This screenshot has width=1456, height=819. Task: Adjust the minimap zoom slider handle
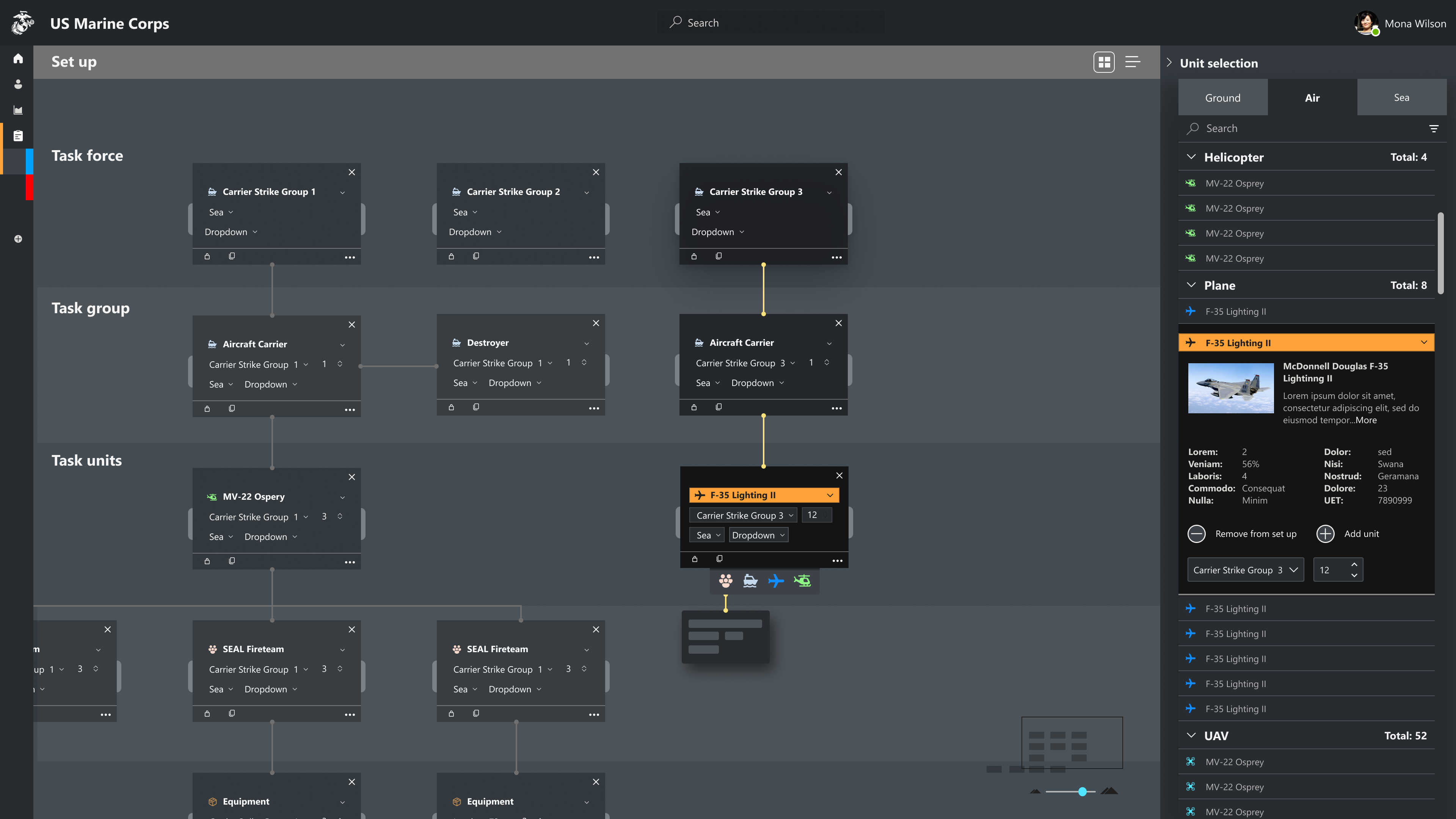coord(1082,792)
